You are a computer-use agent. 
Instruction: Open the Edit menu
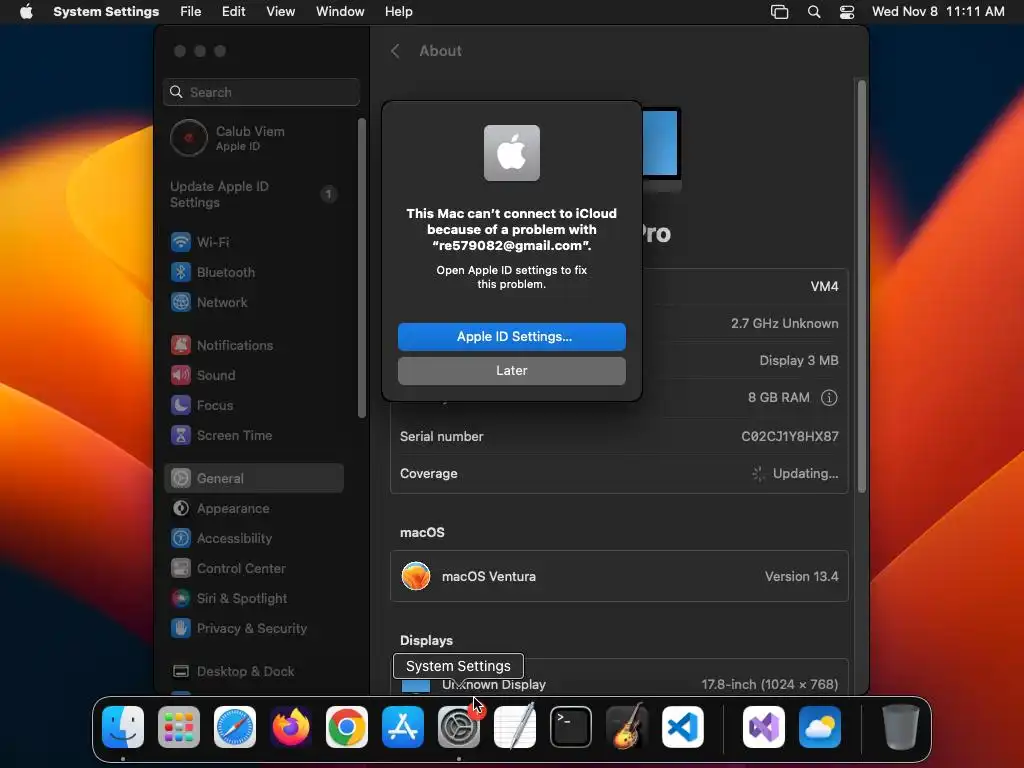[233, 12]
